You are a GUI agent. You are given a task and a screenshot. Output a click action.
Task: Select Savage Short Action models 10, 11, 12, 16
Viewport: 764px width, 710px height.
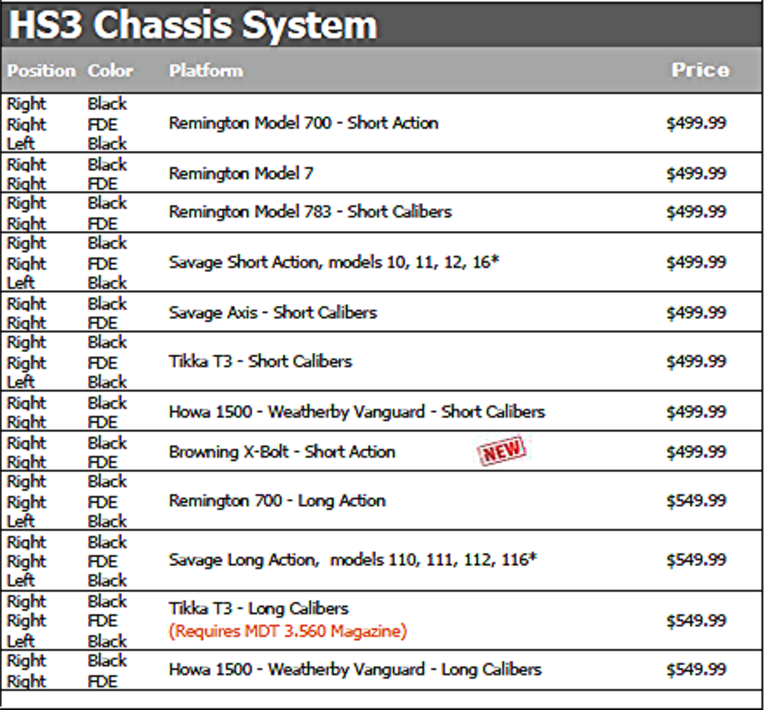click(334, 262)
